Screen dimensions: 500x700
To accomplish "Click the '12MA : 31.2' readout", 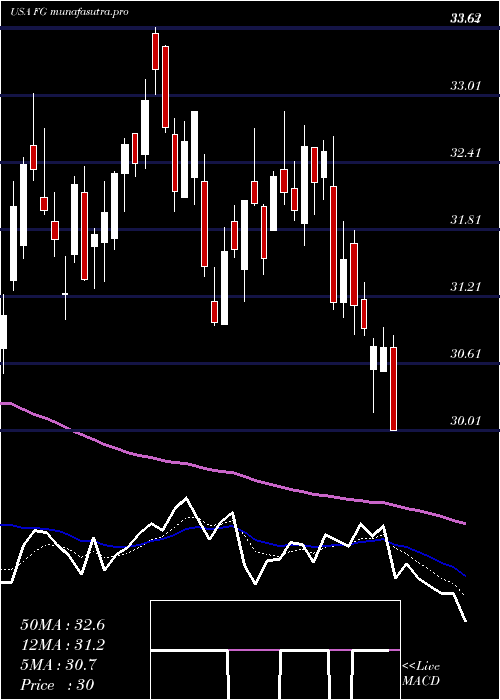I will tap(62, 645).
